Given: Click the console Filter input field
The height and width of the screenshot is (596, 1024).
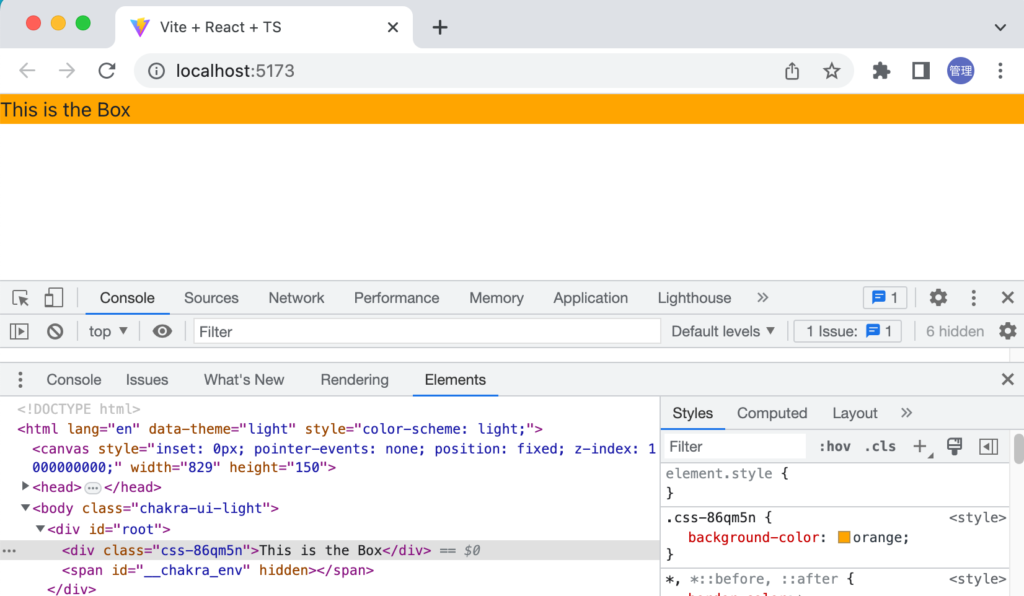Looking at the screenshot, I should point(427,332).
